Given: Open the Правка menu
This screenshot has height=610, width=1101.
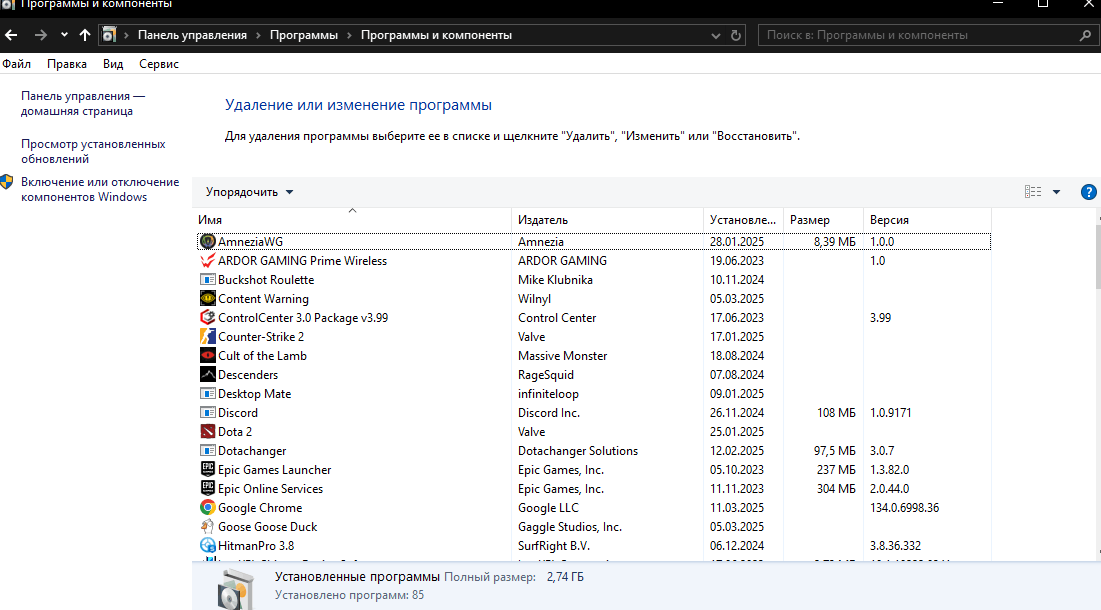Looking at the screenshot, I should point(67,64).
